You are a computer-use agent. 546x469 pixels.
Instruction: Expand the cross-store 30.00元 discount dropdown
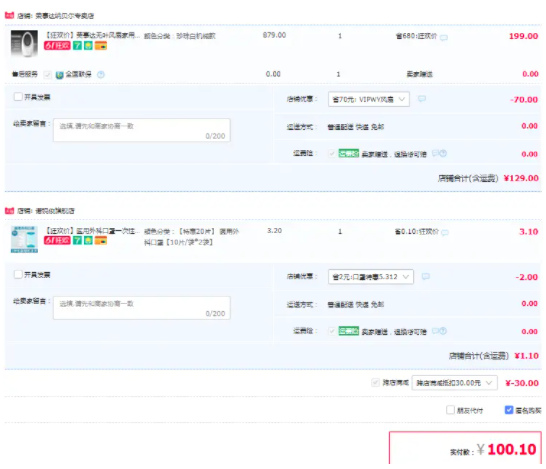point(454,383)
